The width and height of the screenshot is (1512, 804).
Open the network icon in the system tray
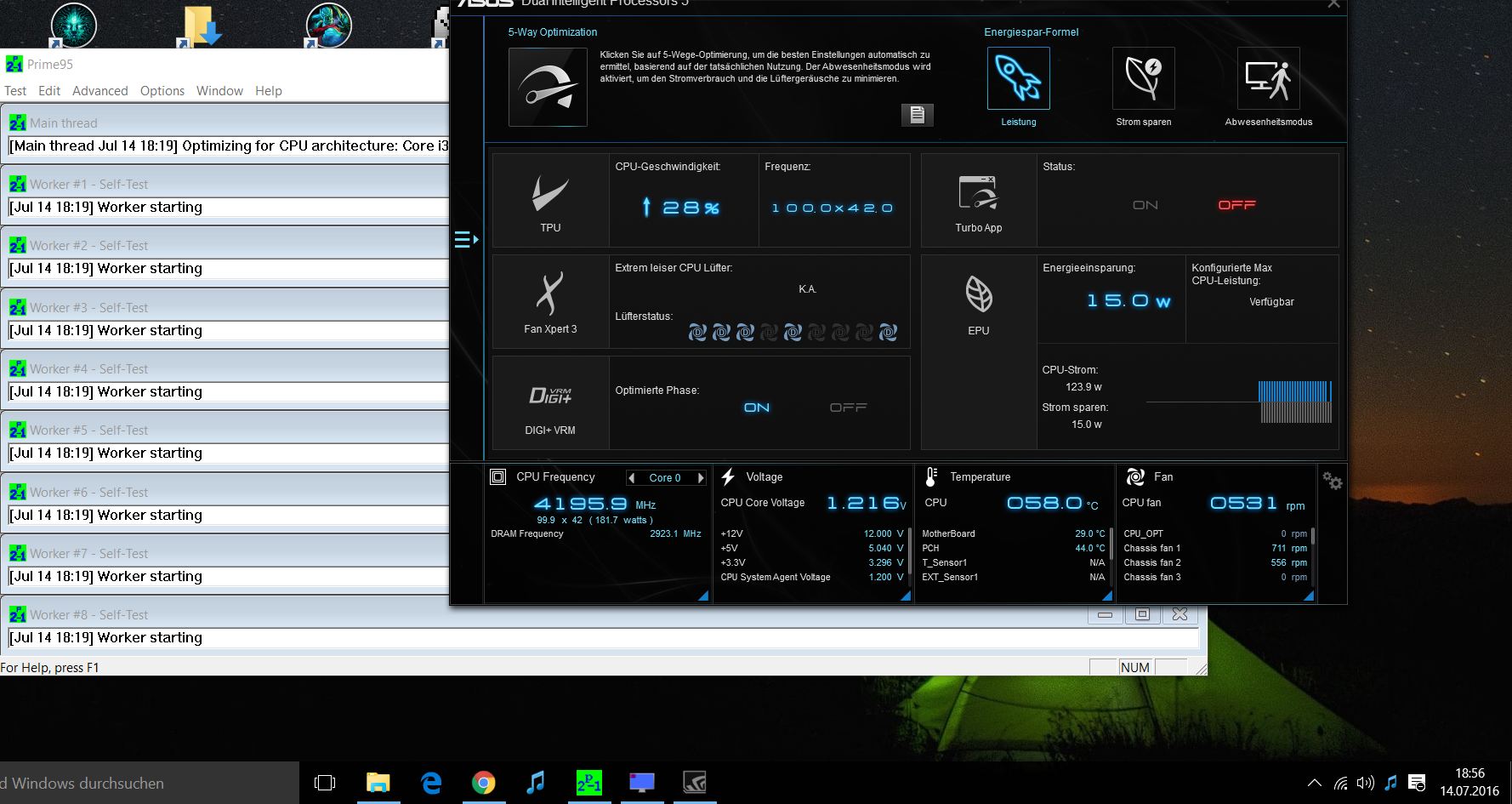click(1340, 783)
